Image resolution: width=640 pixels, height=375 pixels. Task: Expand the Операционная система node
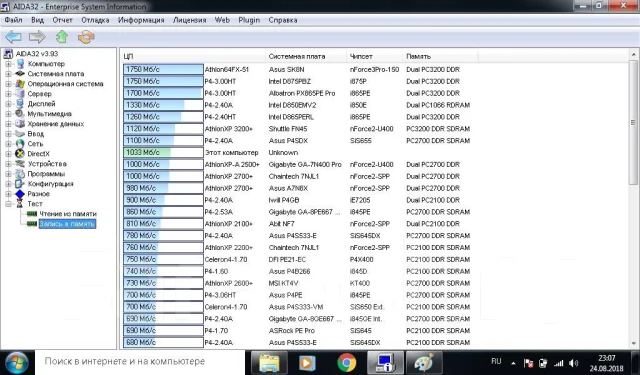click(8, 84)
